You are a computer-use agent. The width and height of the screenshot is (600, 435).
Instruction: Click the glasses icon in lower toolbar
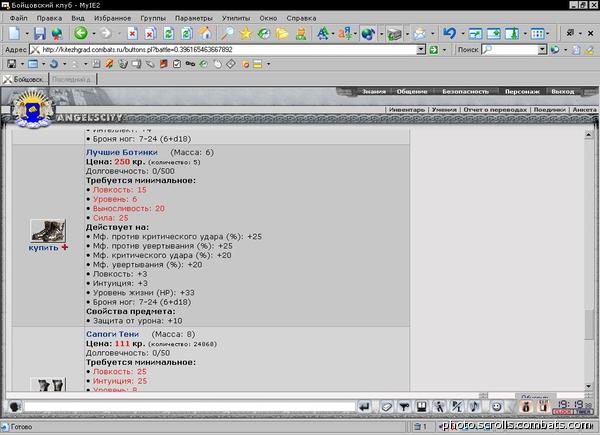point(190,64)
